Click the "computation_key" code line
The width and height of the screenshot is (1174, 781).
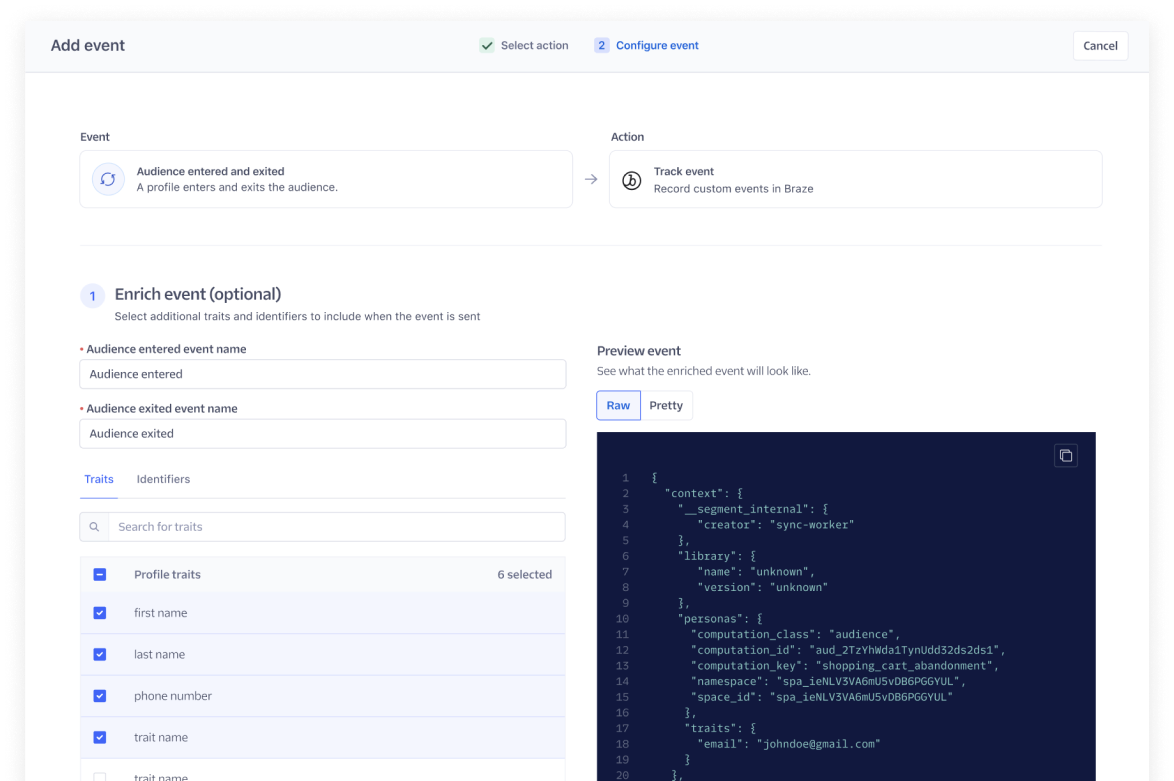click(x=844, y=666)
